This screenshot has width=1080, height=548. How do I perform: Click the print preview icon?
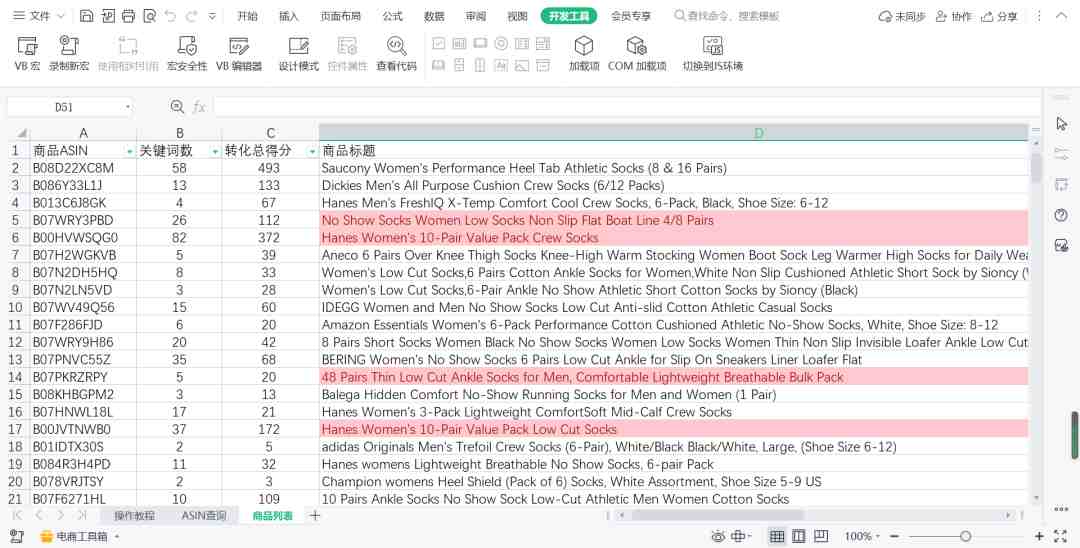point(149,16)
